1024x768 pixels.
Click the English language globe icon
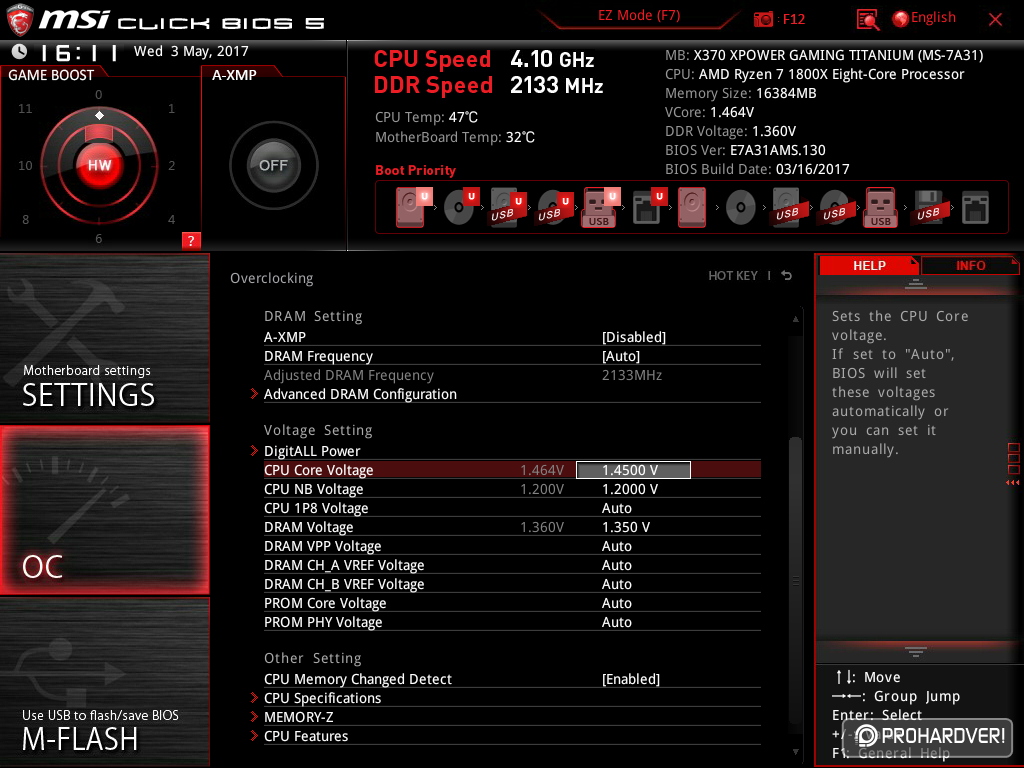[901, 19]
